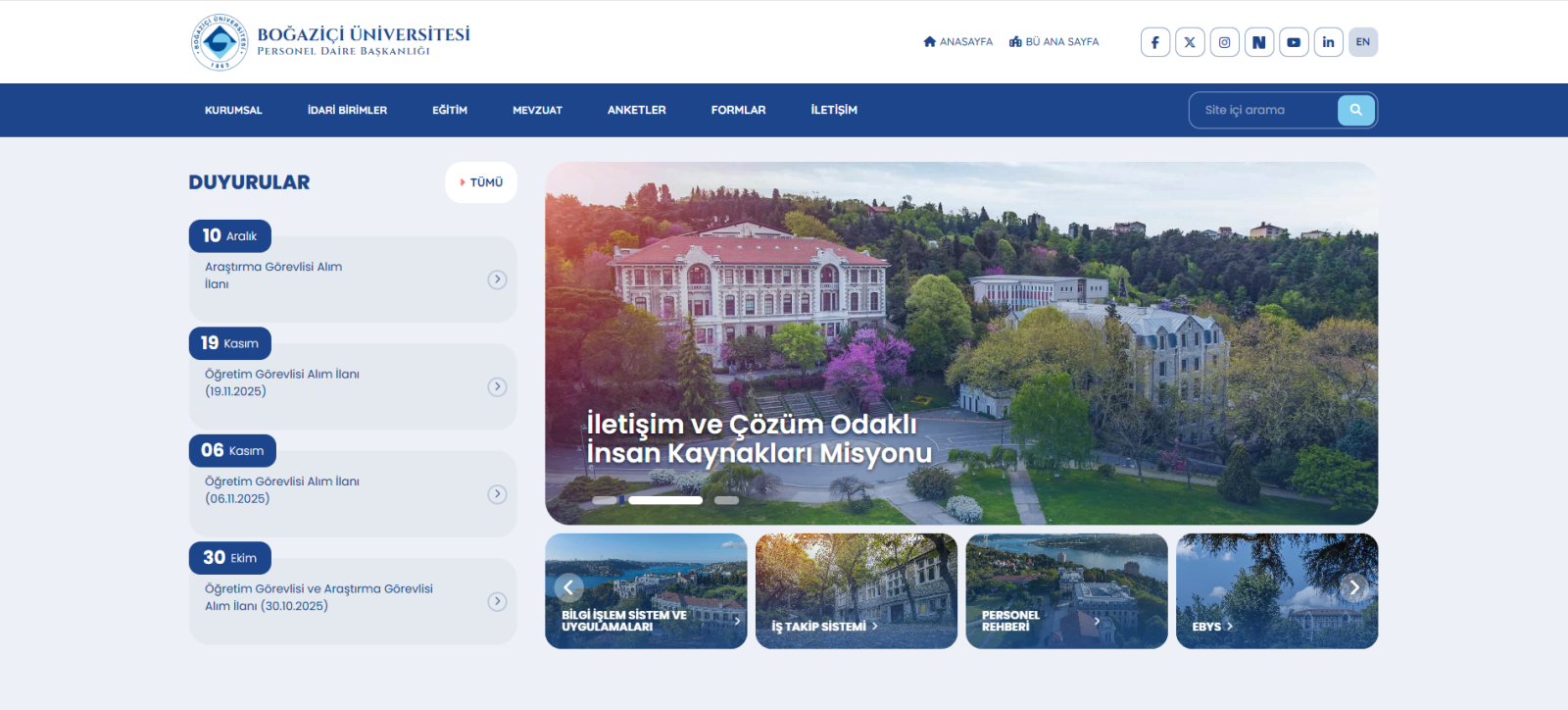Open the Facebook social media icon
The image size is (1568, 710).
pos(1154,42)
